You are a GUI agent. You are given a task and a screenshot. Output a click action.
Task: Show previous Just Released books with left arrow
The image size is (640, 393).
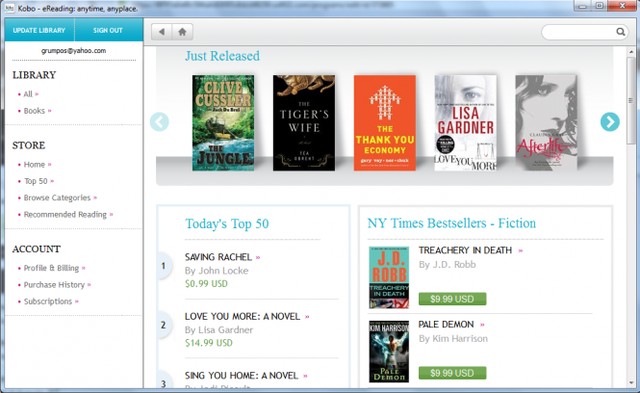[x=159, y=122]
